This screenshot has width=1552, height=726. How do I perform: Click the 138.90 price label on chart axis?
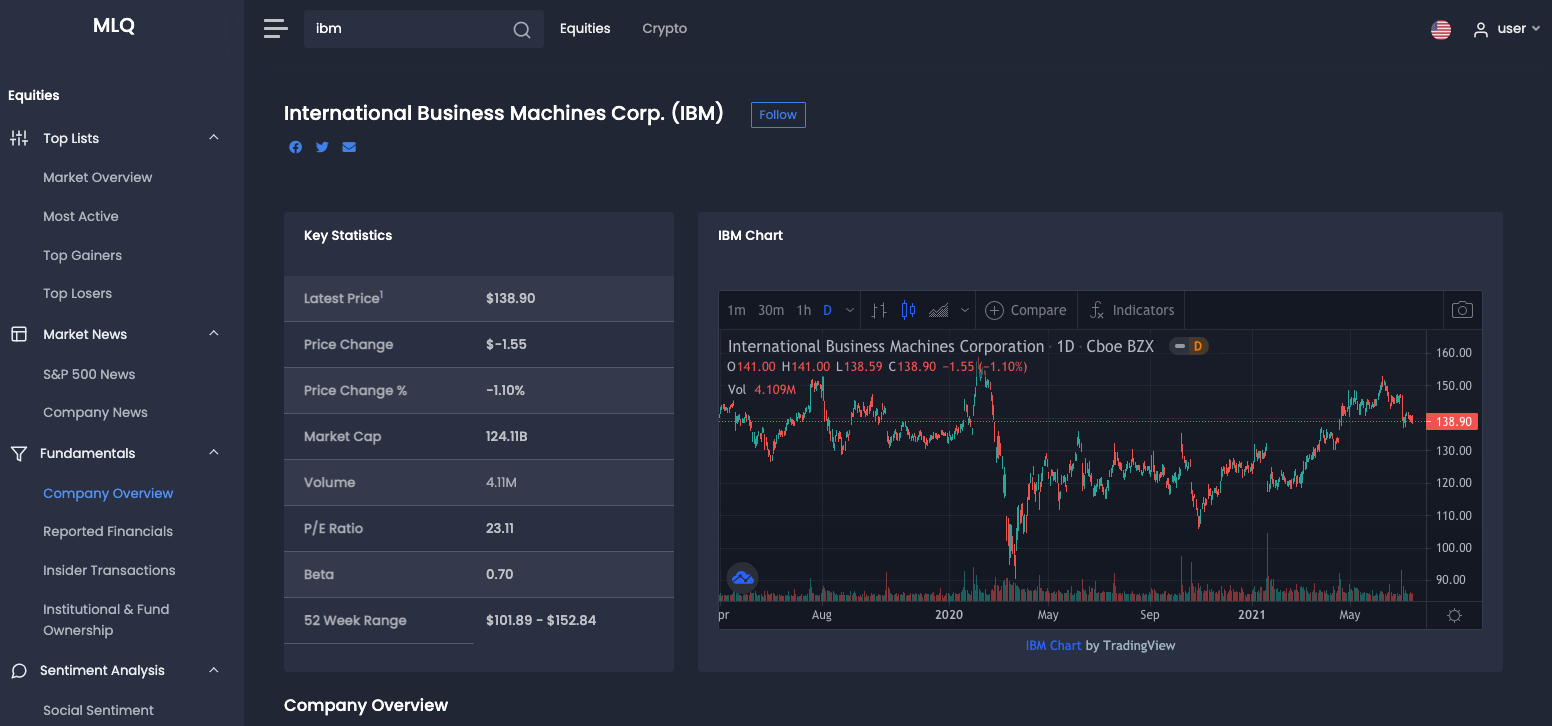click(1452, 422)
